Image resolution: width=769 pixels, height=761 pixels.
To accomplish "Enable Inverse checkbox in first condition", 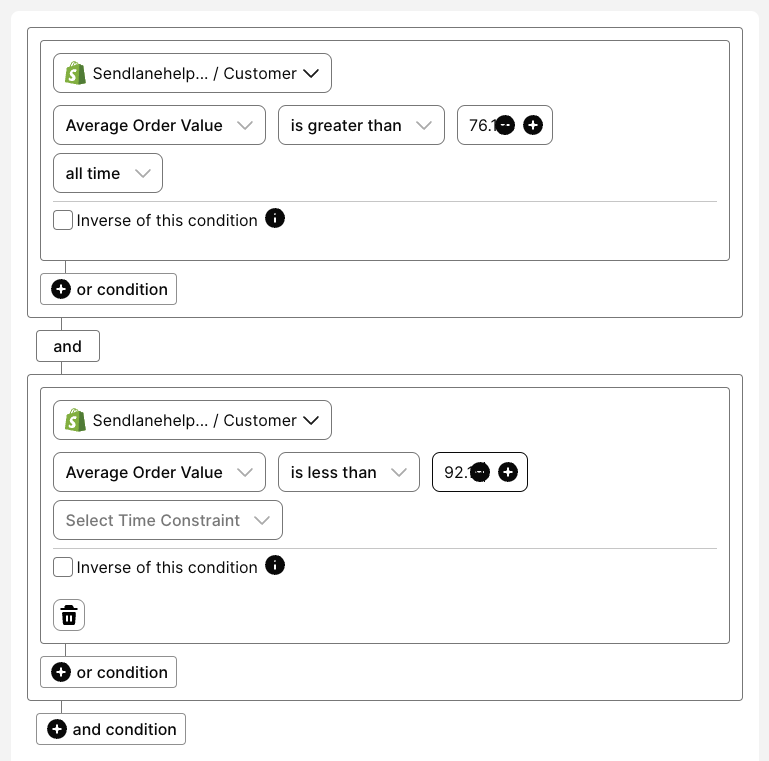I will point(63,220).
